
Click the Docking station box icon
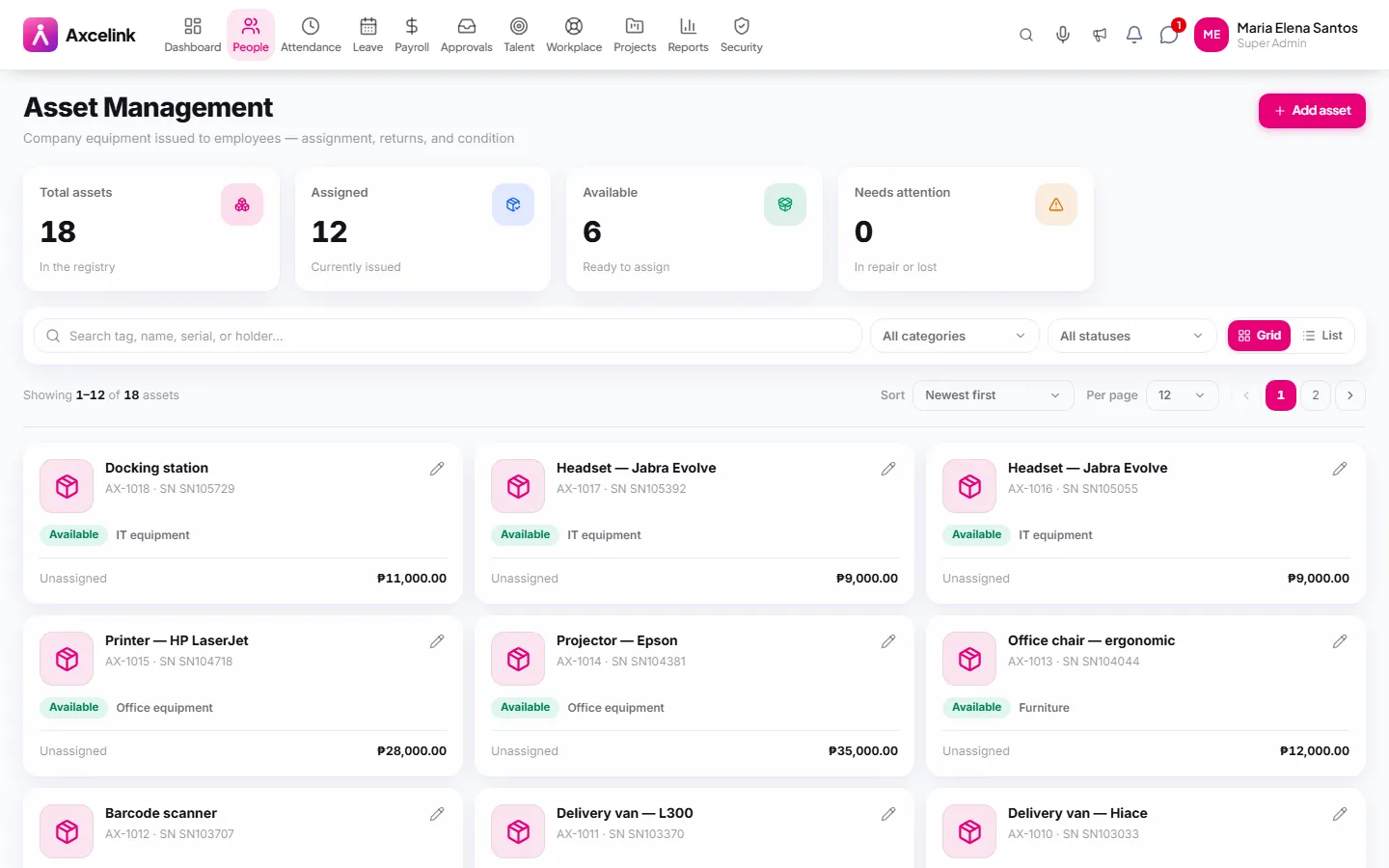(x=67, y=486)
